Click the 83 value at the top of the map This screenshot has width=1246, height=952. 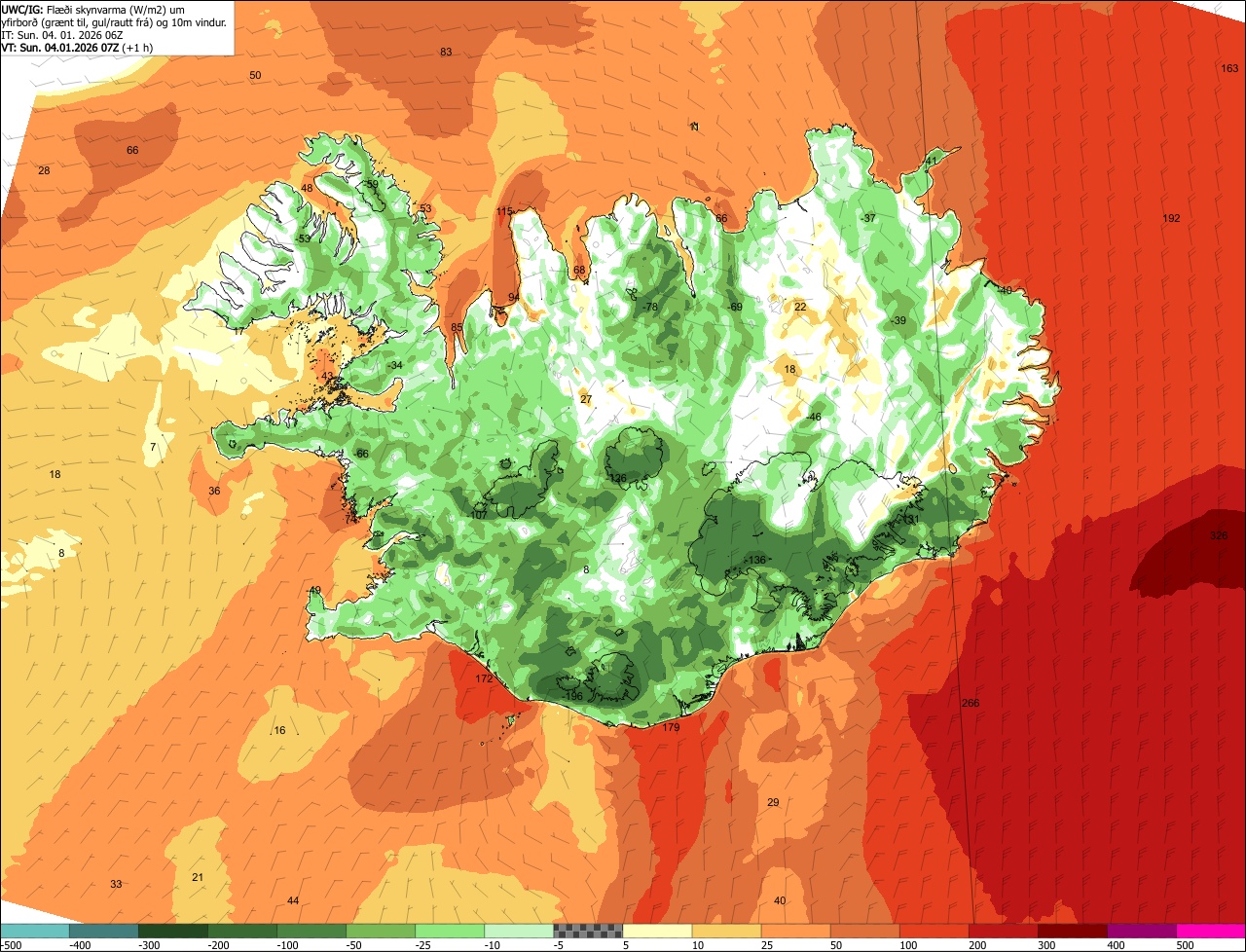pyautogui.click(x=446, y=52)
